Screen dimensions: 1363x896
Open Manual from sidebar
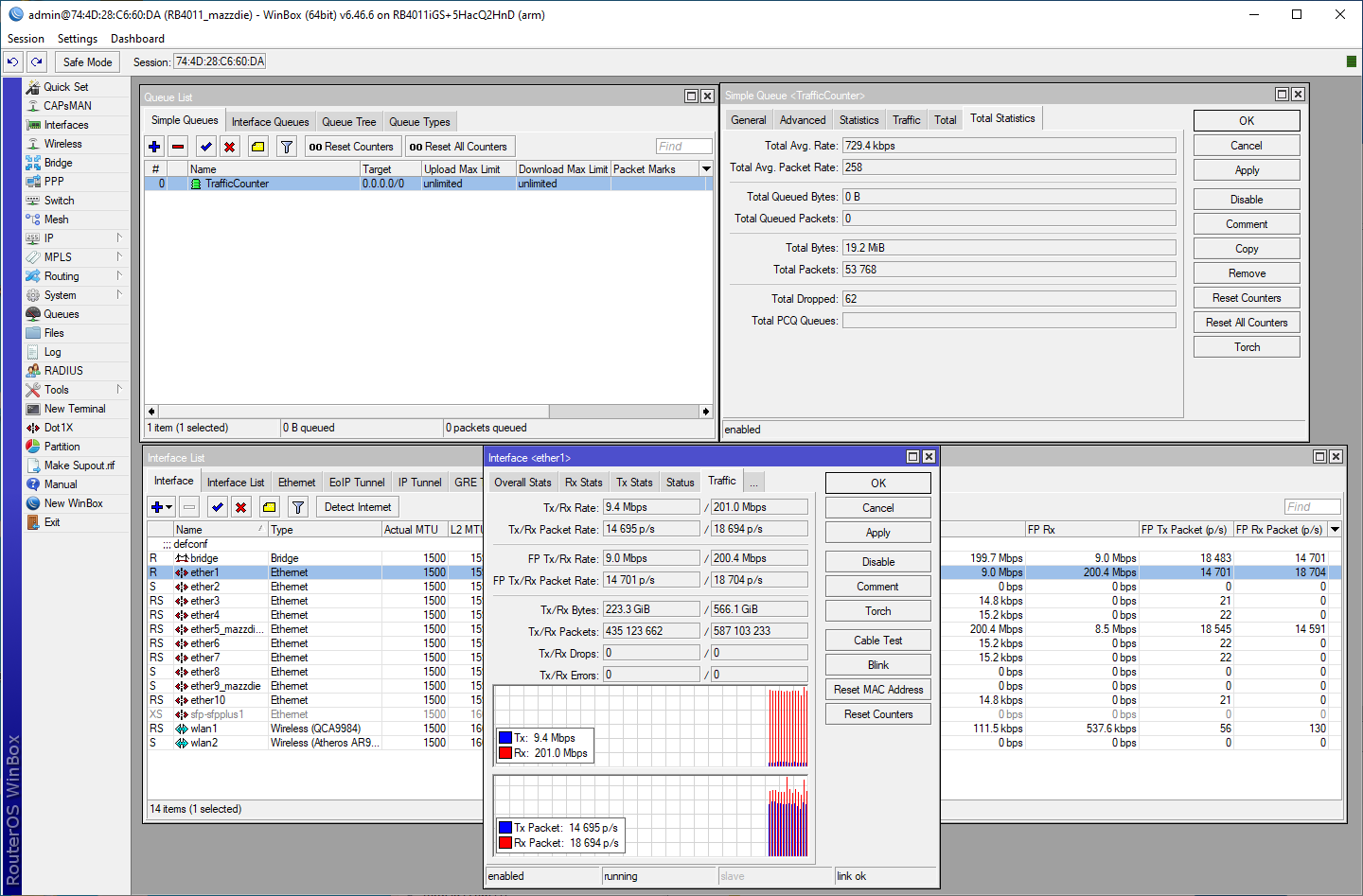click(x=61, y=484)
